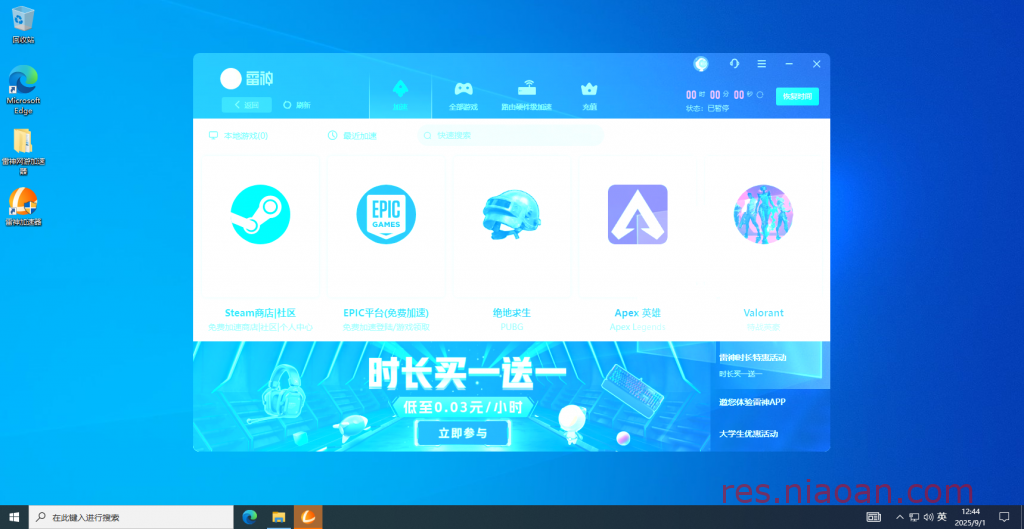Screen dimensions: 1024x529
Task: Select the Steam商店|社区 game card
Action: [261, 243]
